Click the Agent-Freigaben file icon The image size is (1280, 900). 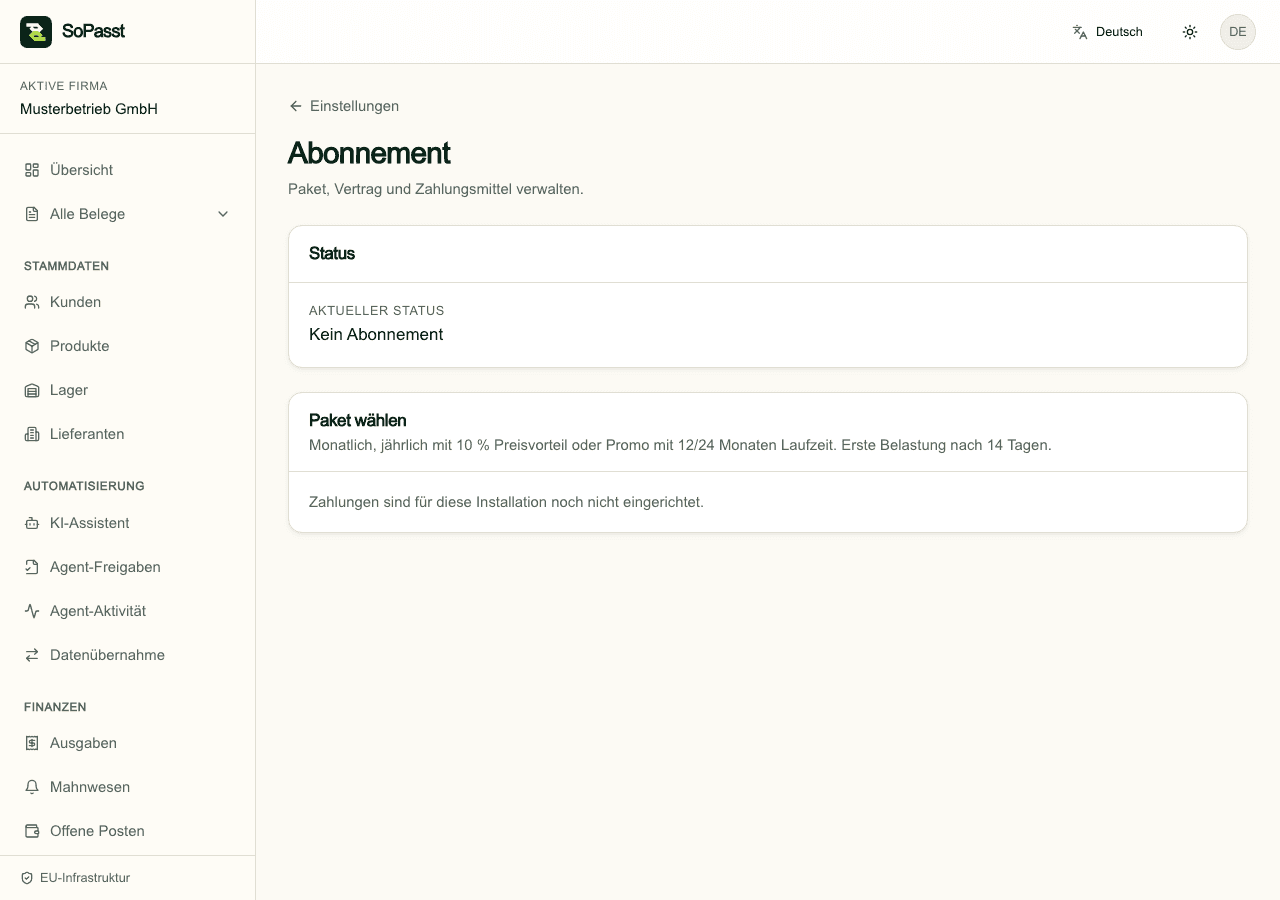click(32, 567)
